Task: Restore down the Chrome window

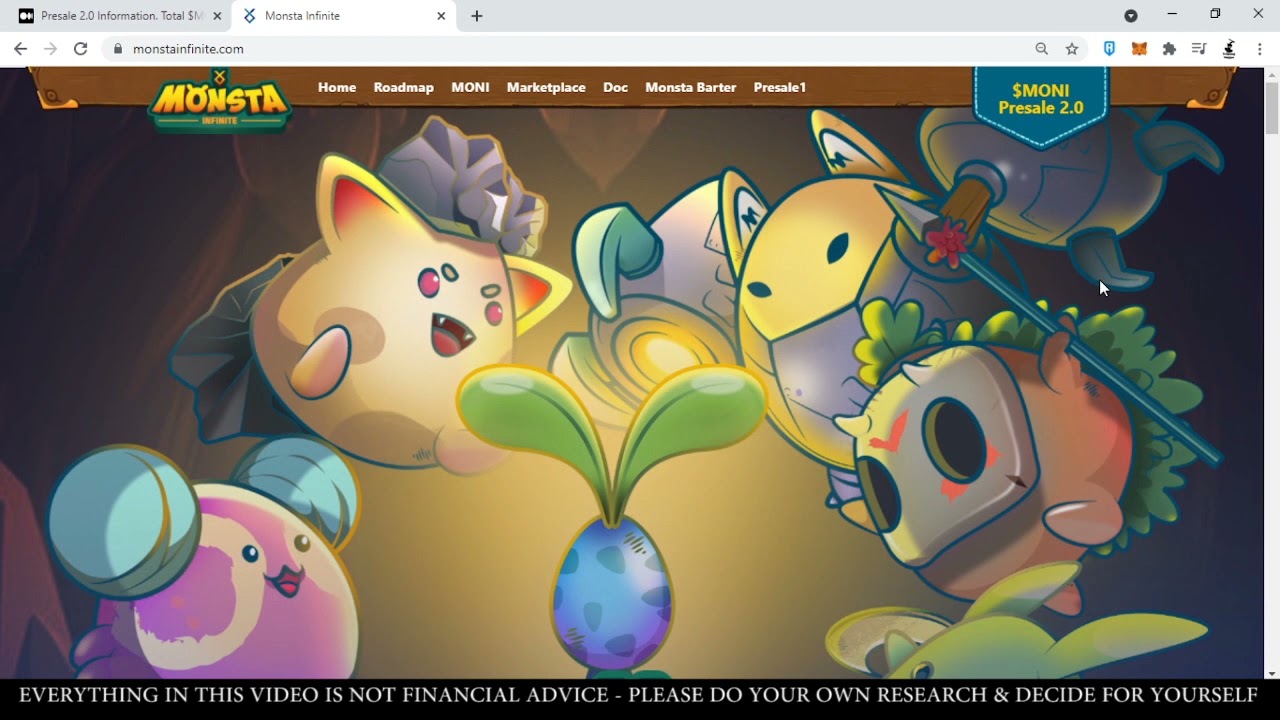Action: [1215, 14]
